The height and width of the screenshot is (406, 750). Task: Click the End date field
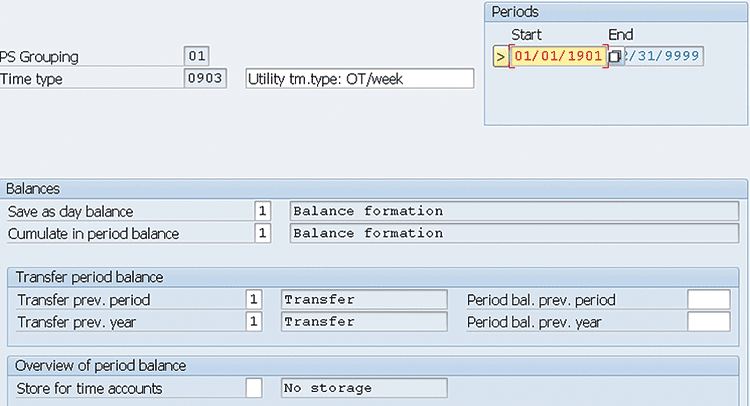664,57
